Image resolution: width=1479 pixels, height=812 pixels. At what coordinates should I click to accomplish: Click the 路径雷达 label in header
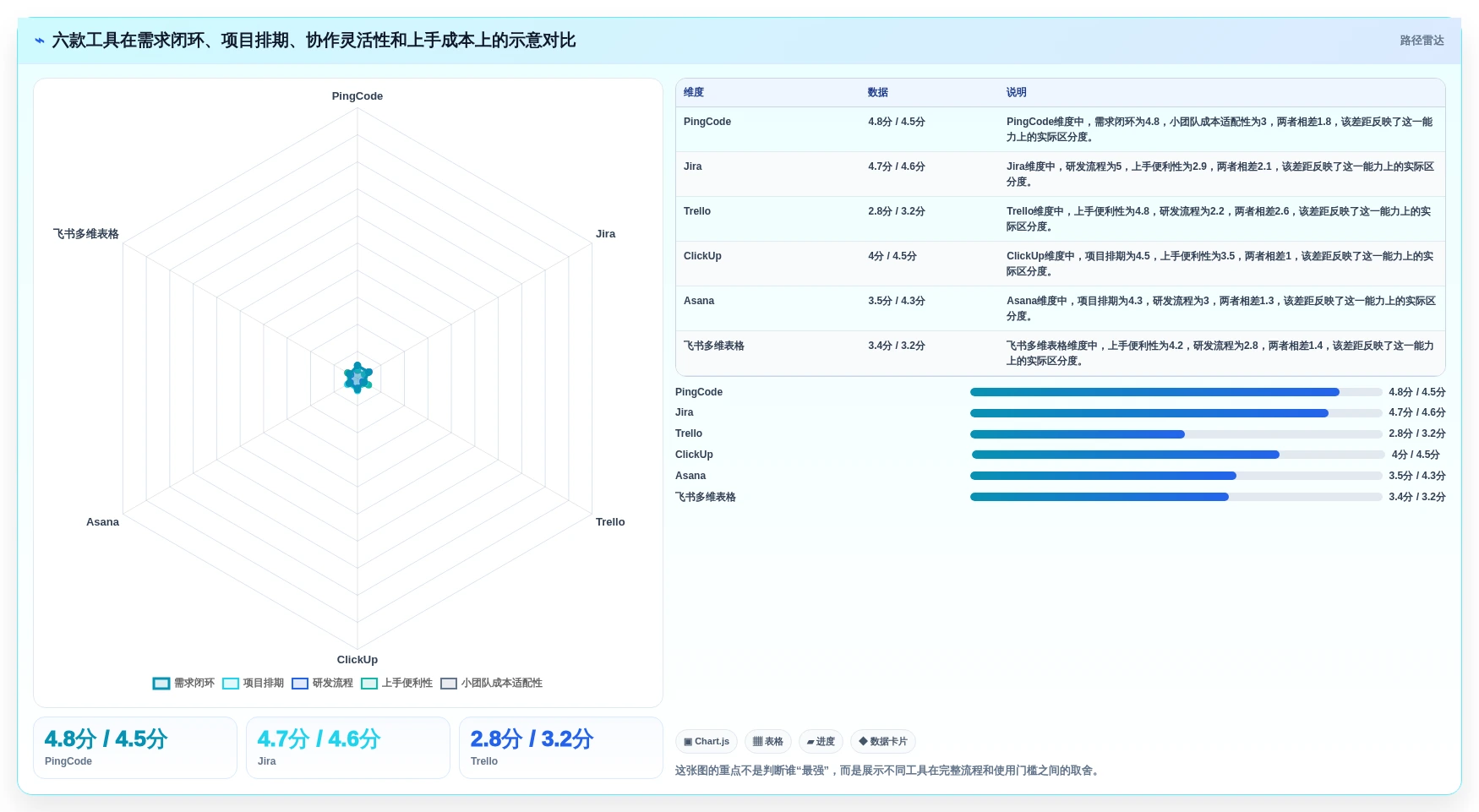point(1422,41)
